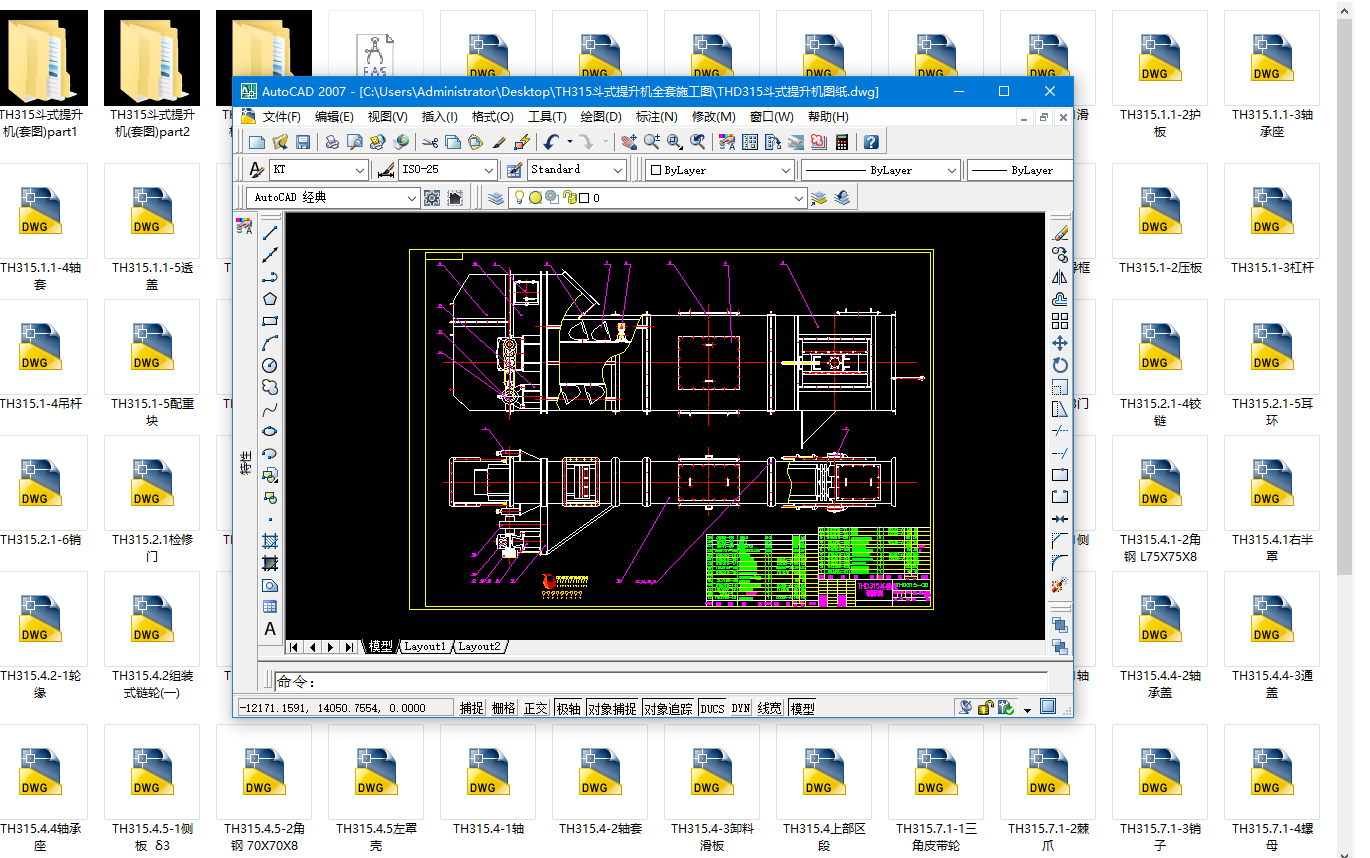Select the Spline draw tool
Screen dimensions: 1370x858
point(270,409)
